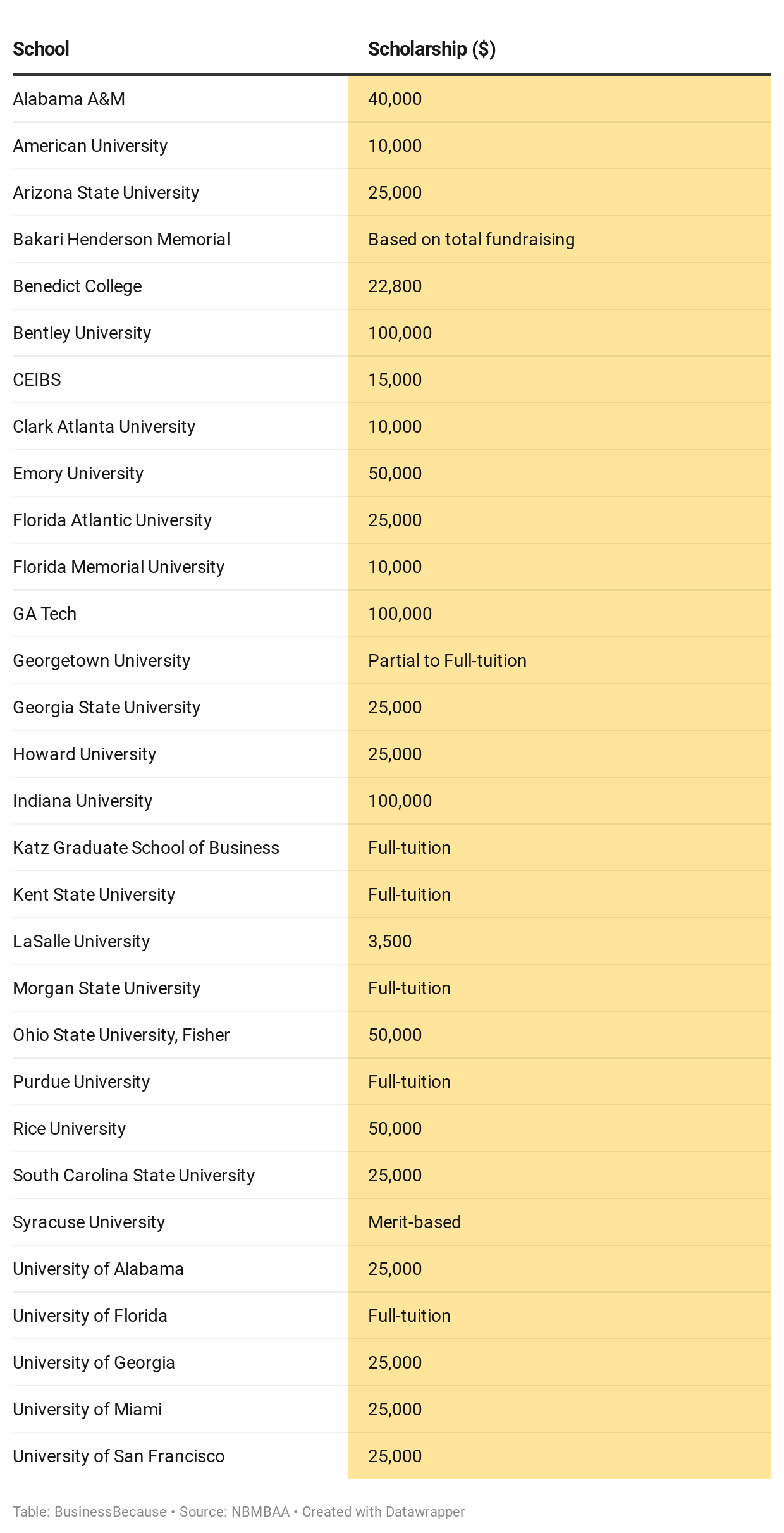
Task: Click University of San Francisco row label
Action: (119, 1456)
